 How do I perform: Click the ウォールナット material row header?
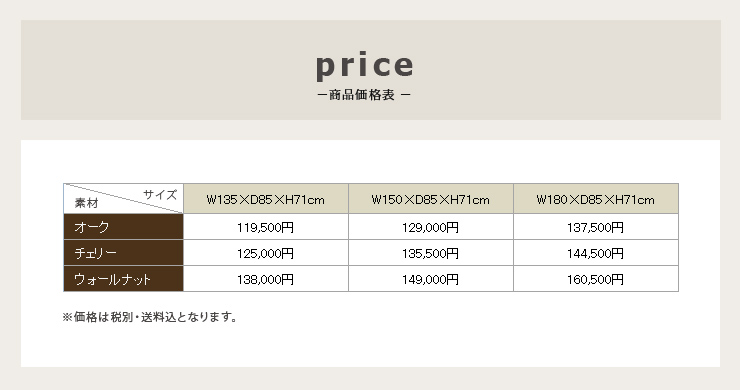[x=123, y=279]
